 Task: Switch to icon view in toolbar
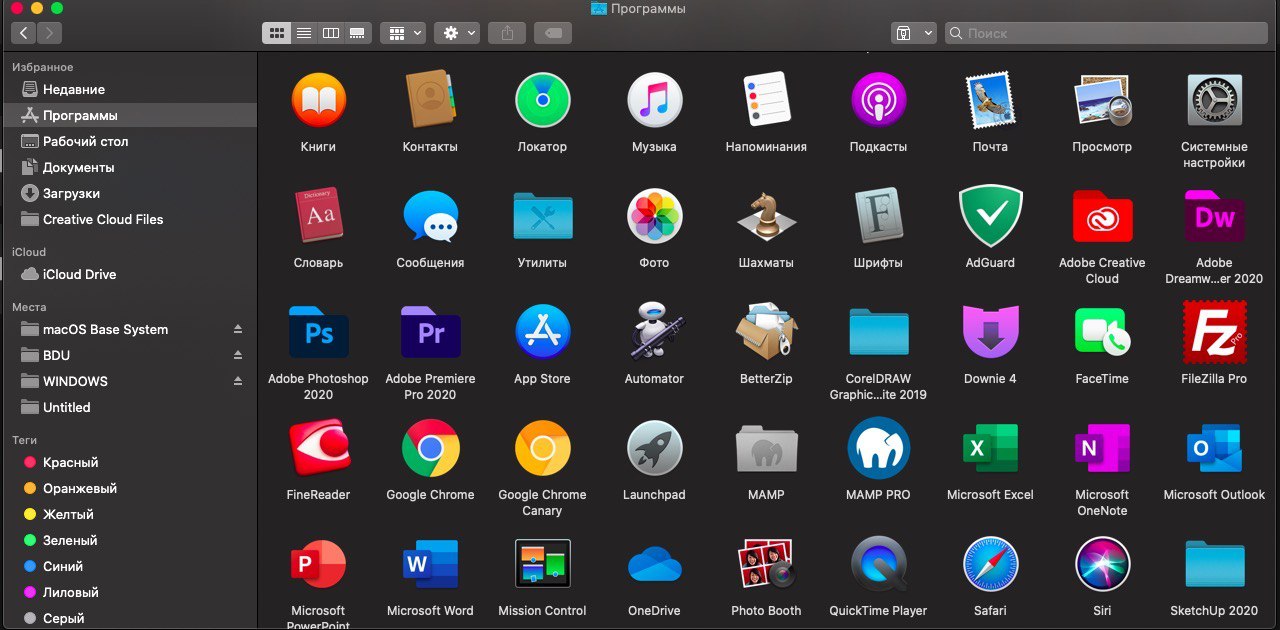pos(276,33)
